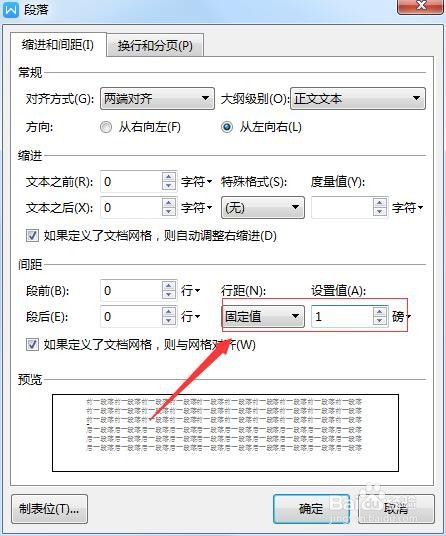Open 行 unit dropdown for 段后
The image size is (446, 536).
click(x=190, y=317)
